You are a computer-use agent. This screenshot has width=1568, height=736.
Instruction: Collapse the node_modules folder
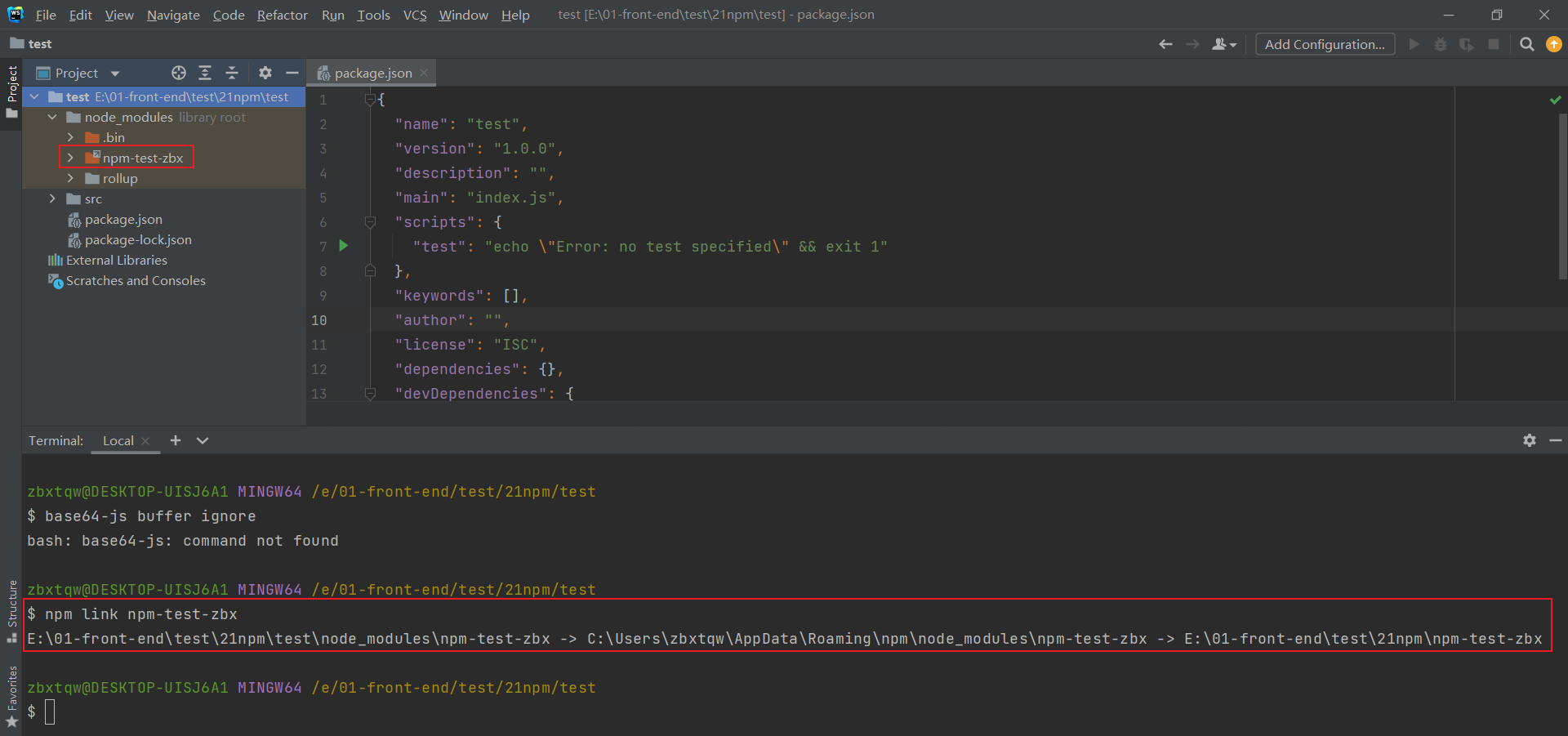pos(52,117)
